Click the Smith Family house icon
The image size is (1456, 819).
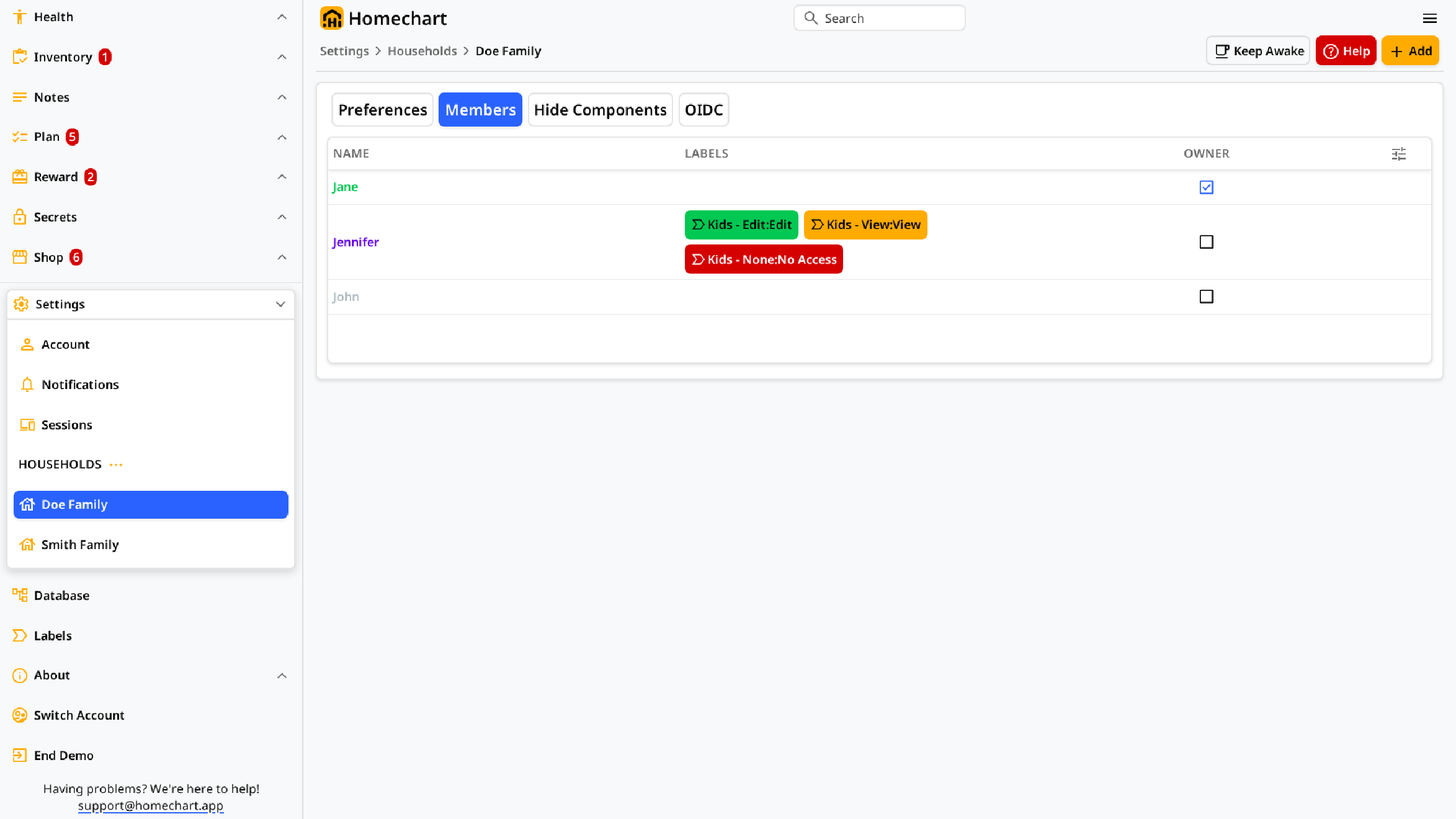pos(27,544)
